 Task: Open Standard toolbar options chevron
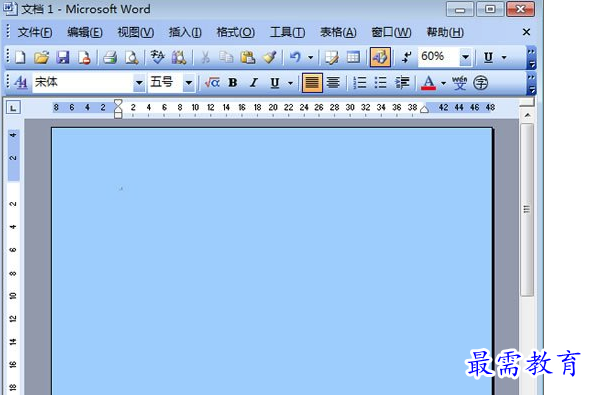point(532,57)
